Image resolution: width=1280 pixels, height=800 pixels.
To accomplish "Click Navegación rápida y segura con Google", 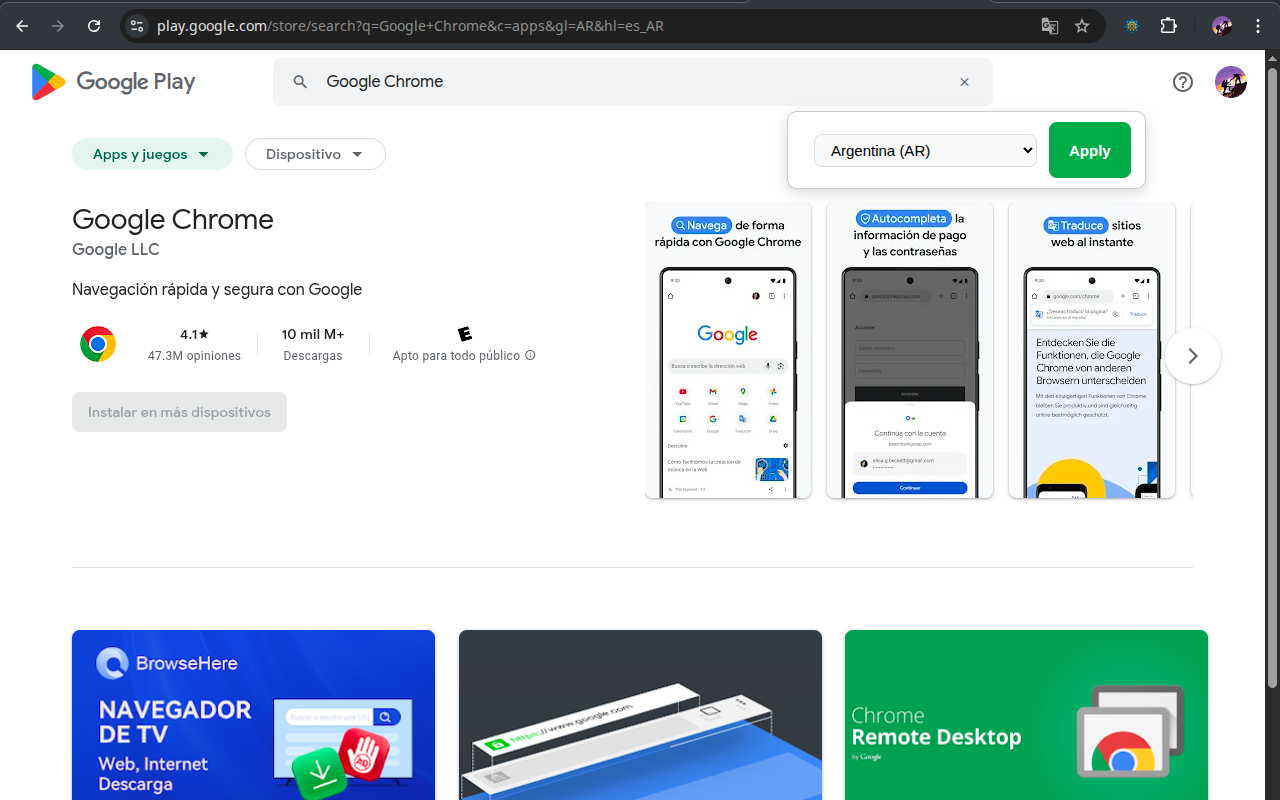I will [x=217, y=289].
